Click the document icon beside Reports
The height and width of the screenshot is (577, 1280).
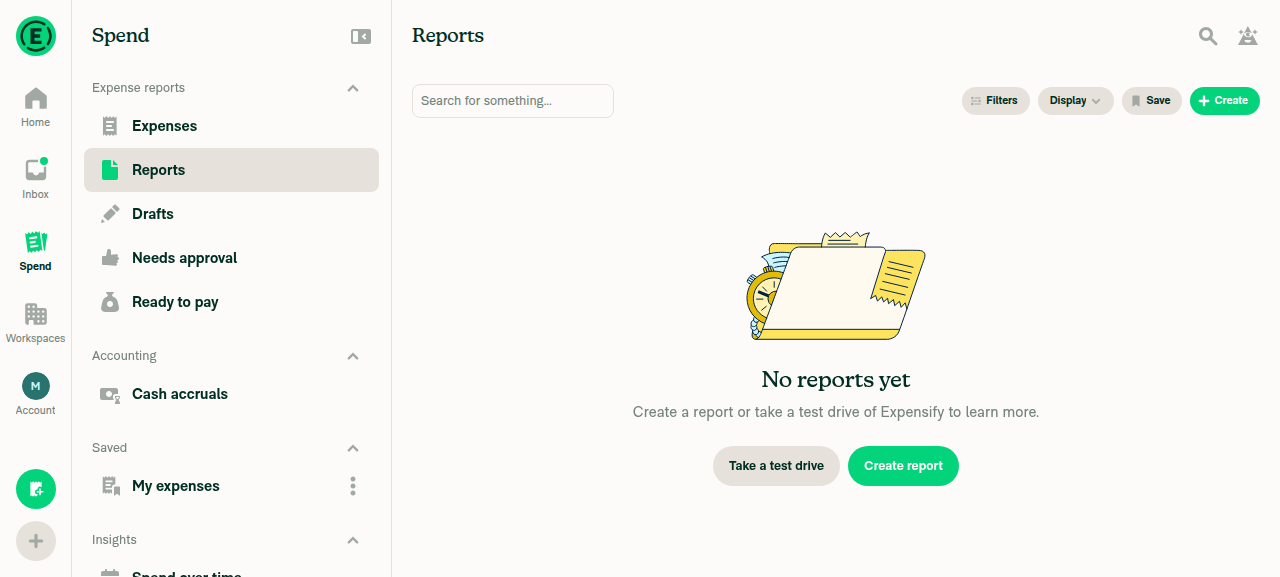[x=110, y=170]
